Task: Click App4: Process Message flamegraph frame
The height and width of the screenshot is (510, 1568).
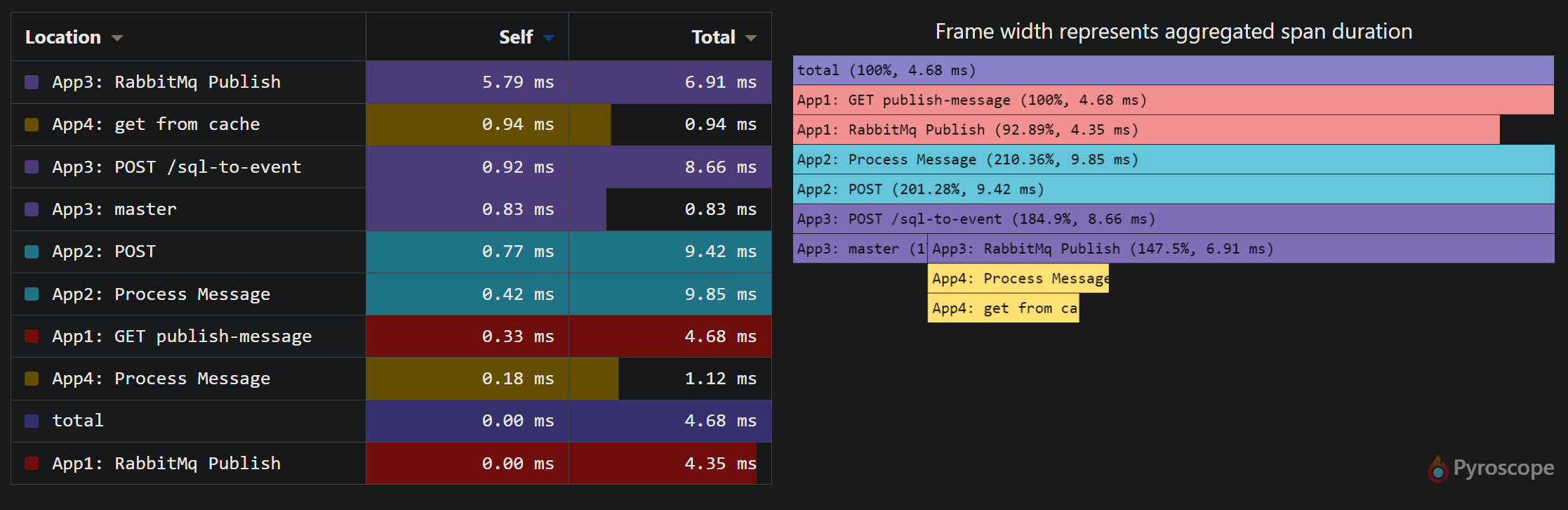Action: [1018, 278]
